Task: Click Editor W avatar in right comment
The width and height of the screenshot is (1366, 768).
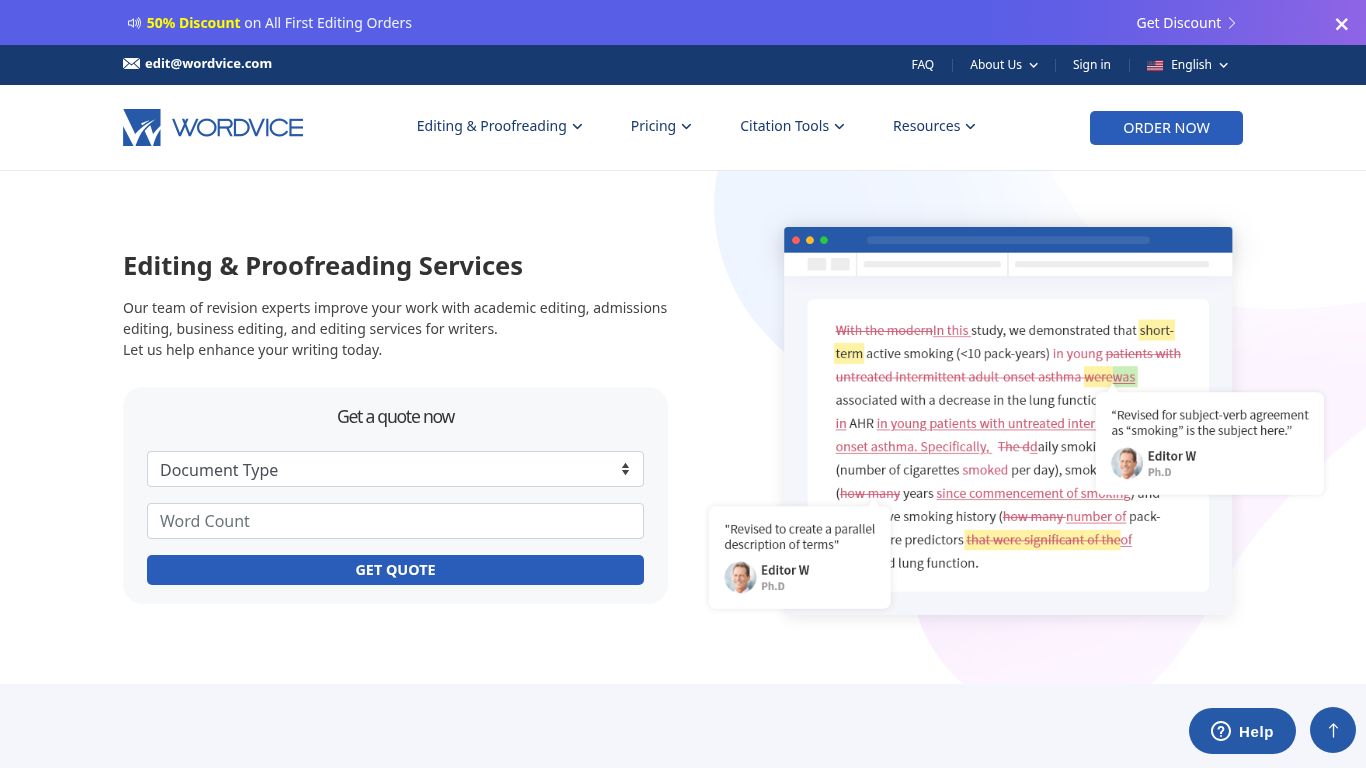Action: 1127,463
